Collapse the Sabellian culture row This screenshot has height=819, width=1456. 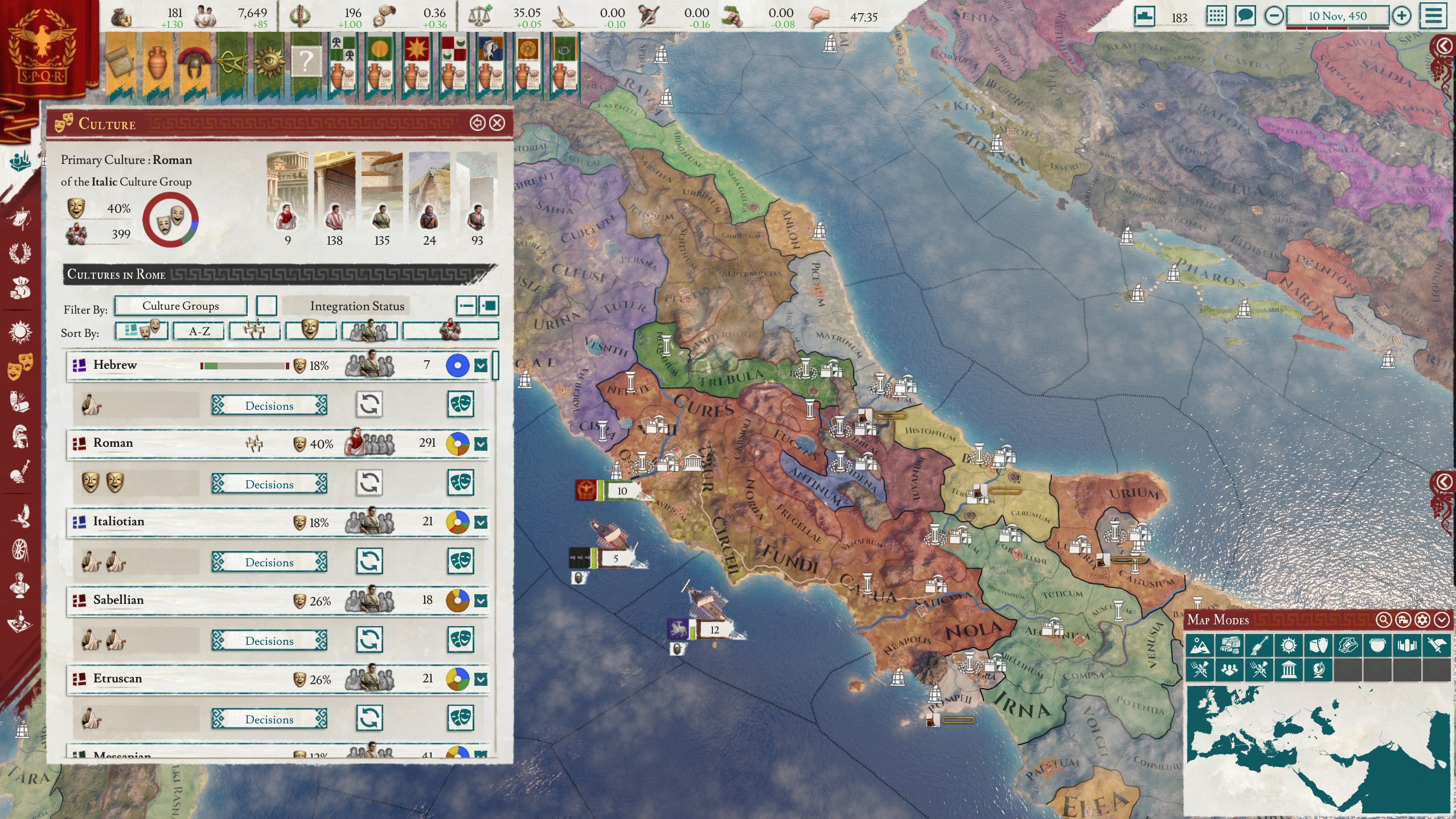tap(481, 600)
